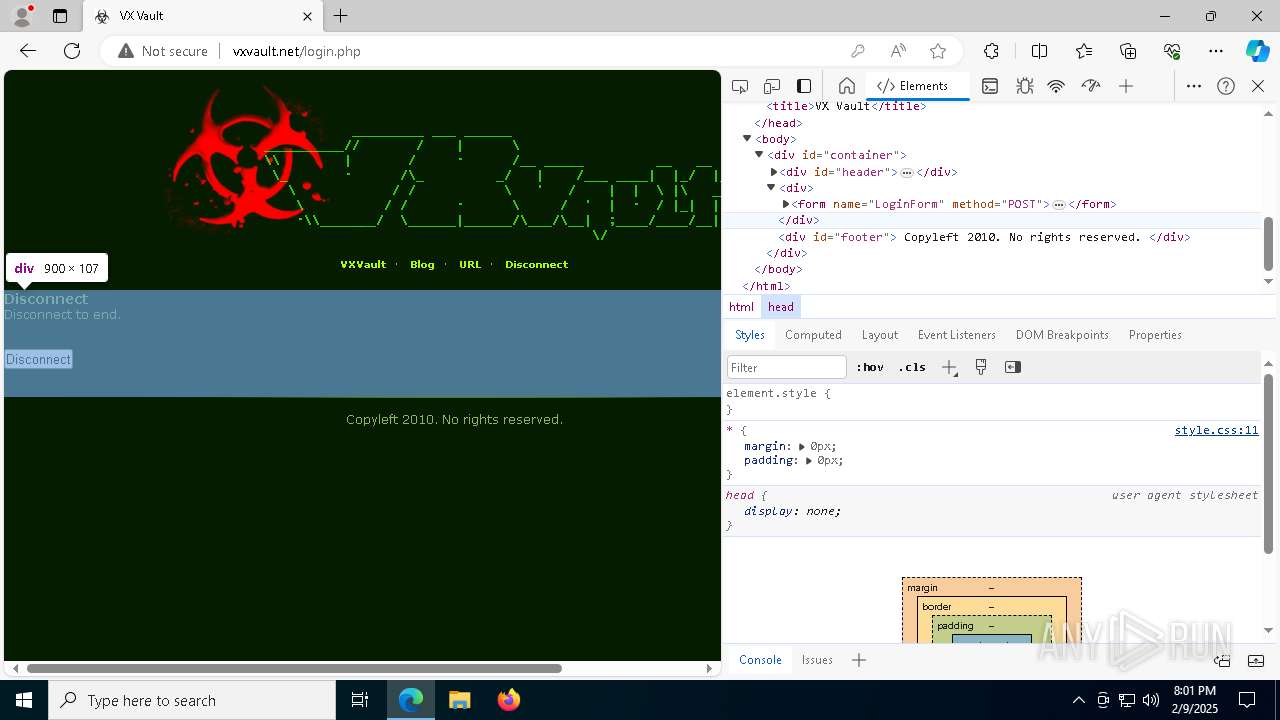Open the Computed tab
The height and width of the screenshot is (720, 1280).
point(813,335)
